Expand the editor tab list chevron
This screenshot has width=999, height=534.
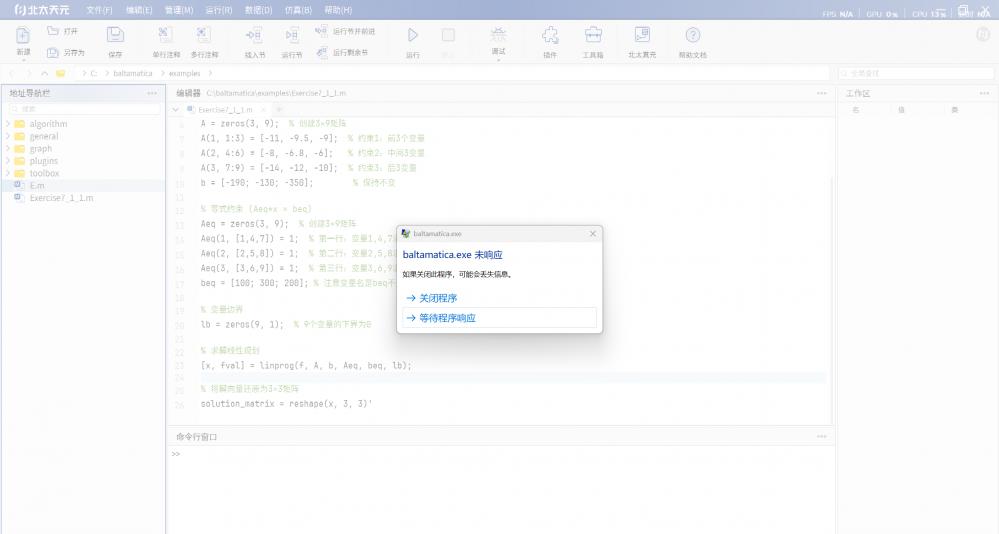tap(177, 109)
